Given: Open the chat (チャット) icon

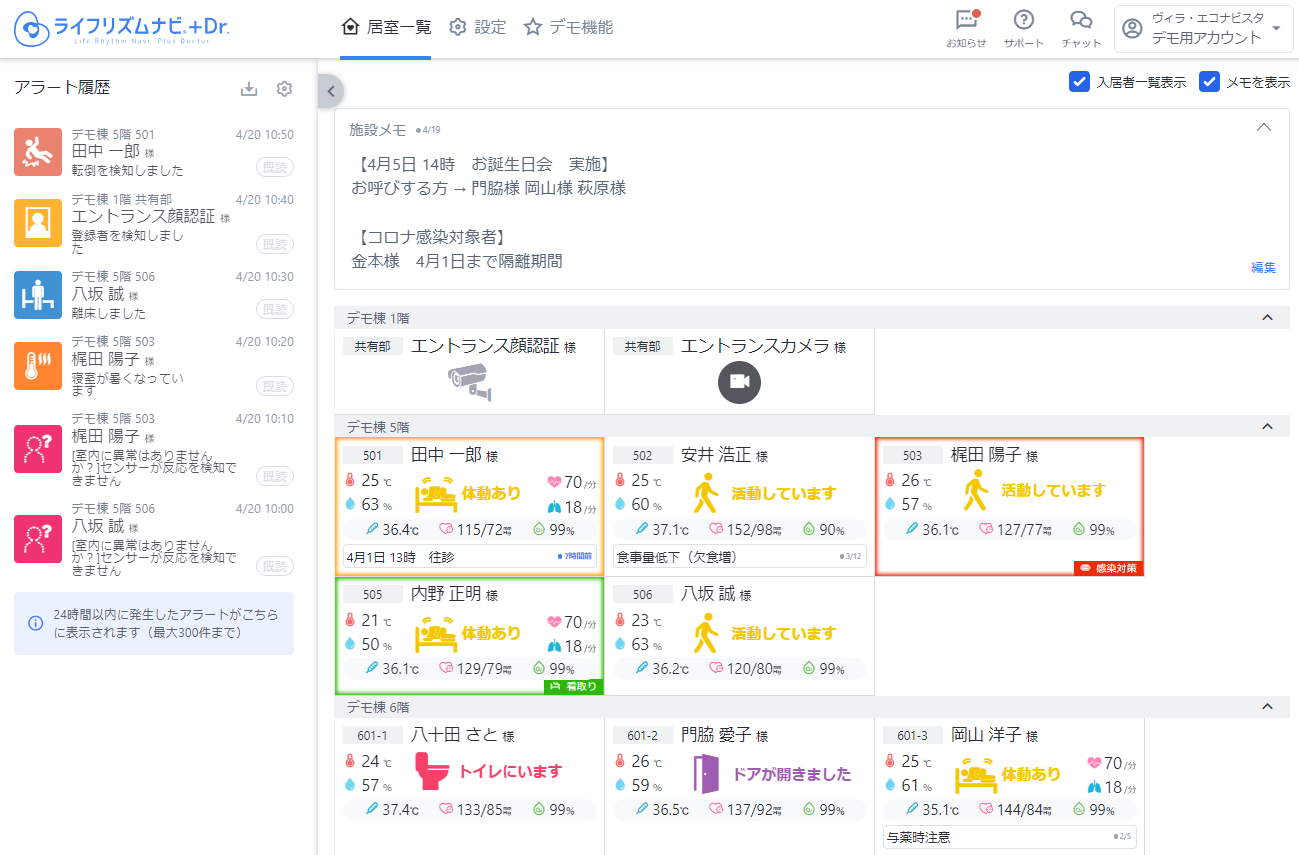Looking at the screenshot, I should [1080, 21].
